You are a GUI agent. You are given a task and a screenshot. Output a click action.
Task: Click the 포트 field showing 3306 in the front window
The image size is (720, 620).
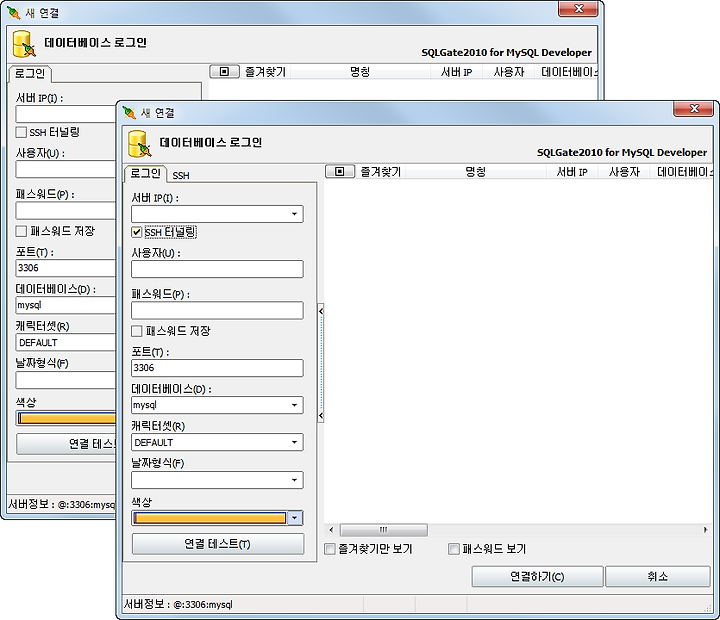tap(217, 368)
